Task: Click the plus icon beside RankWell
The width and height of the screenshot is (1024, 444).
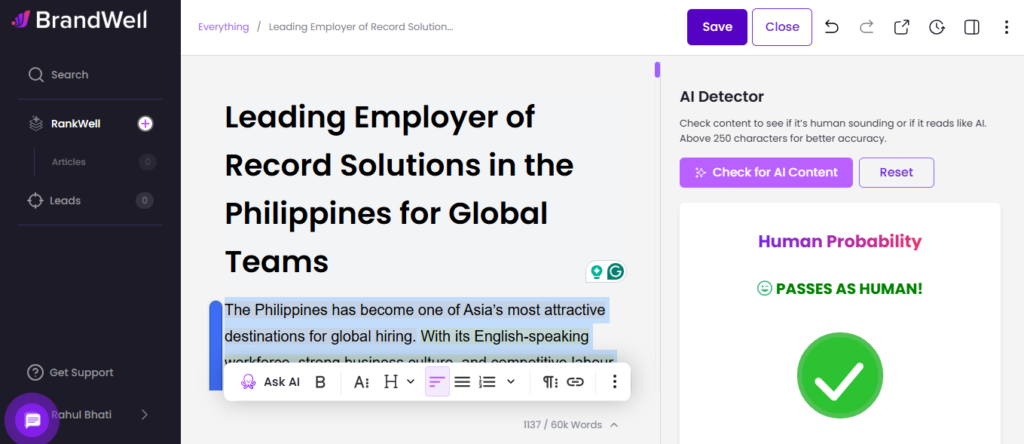Action: (x=145, y=124)
